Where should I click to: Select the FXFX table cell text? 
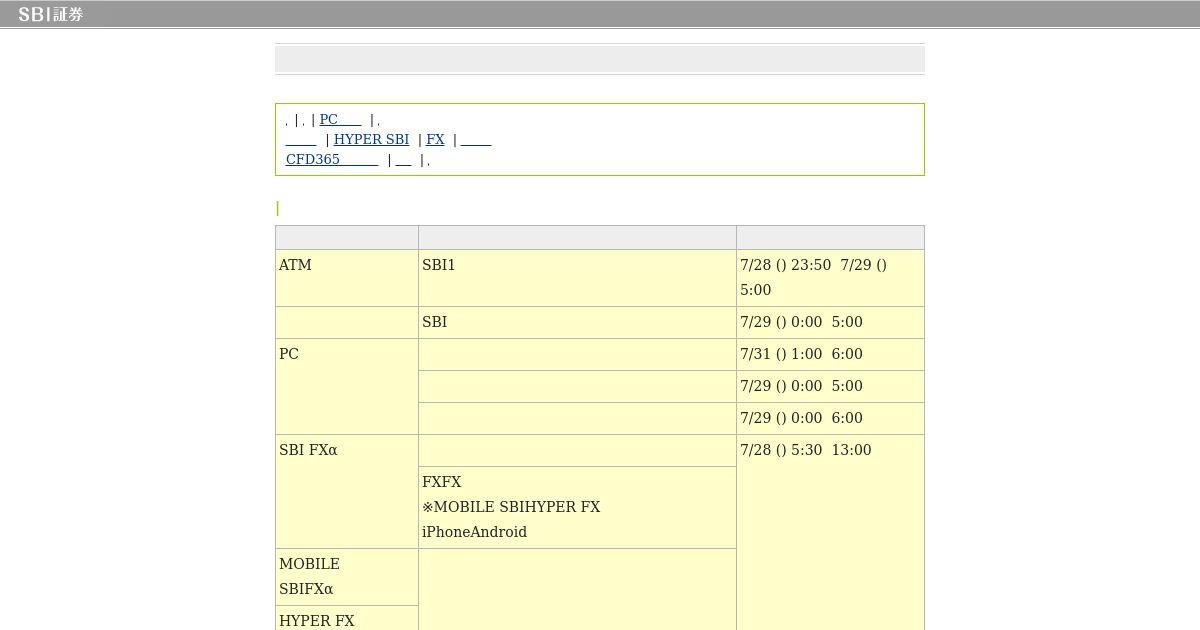click(x=442, y=482)
